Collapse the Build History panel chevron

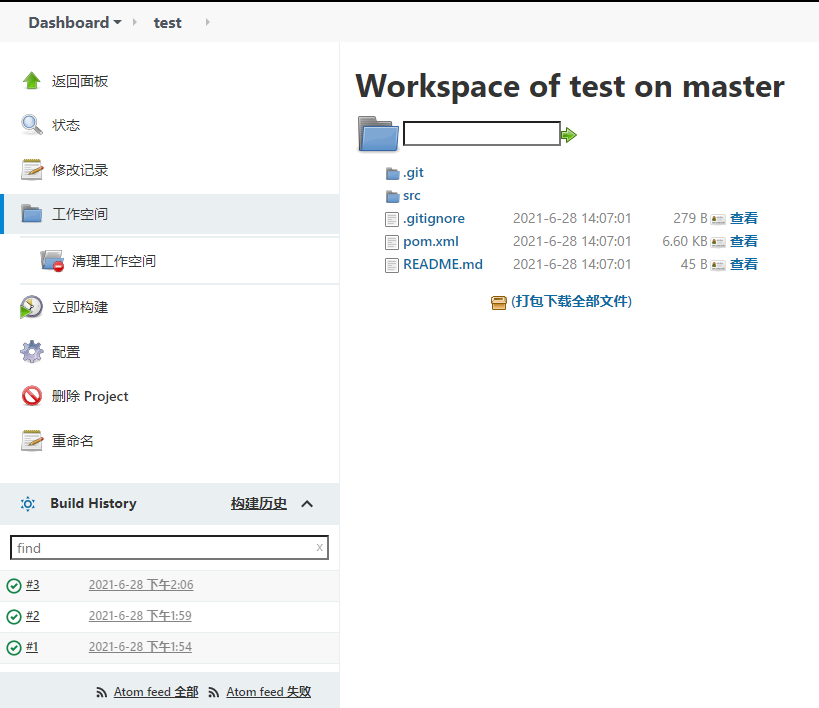307,504
